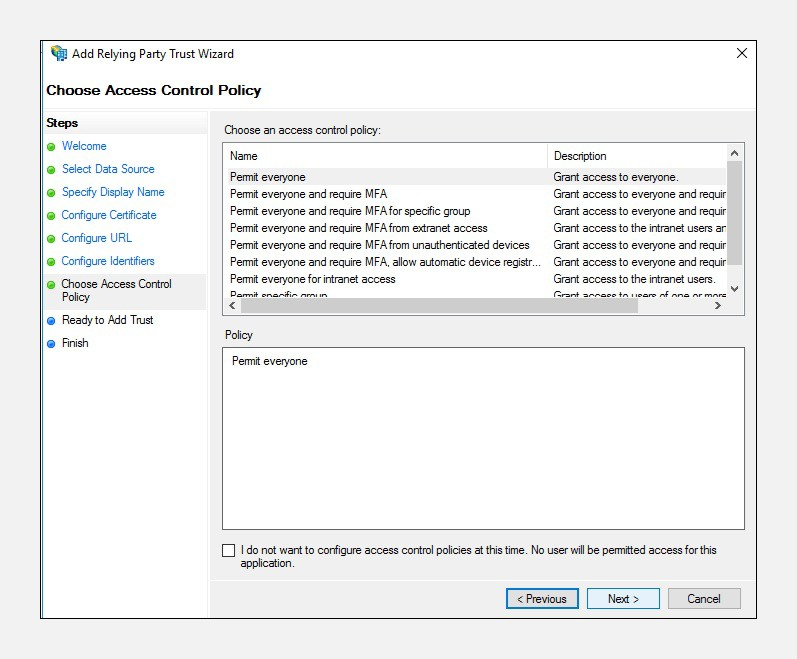Enable 'I do not want to configure' checkbox
Image resolution: width=797 pixels, height=659 pixels.
click(229, 551)
